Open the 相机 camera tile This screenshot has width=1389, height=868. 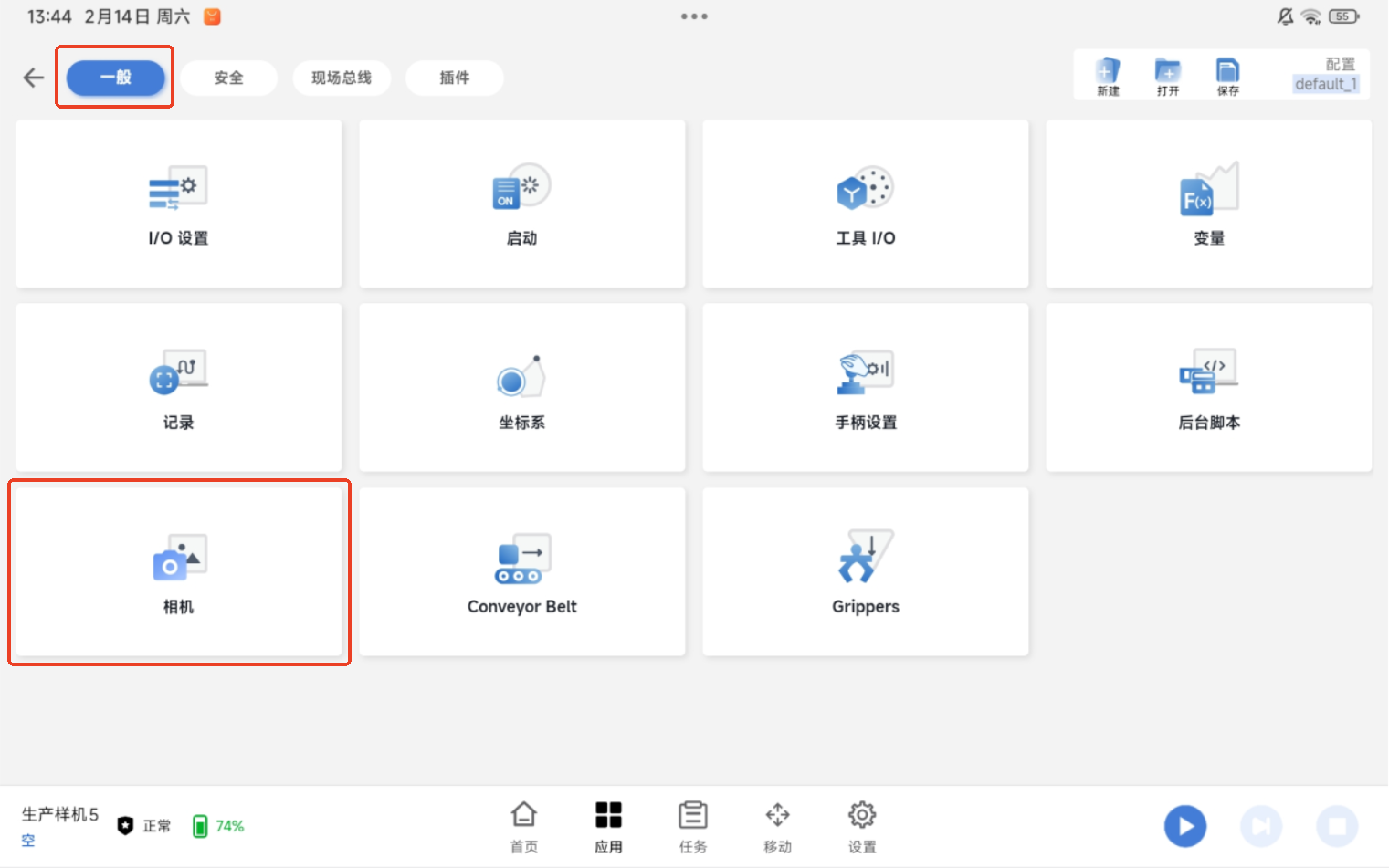179,572
